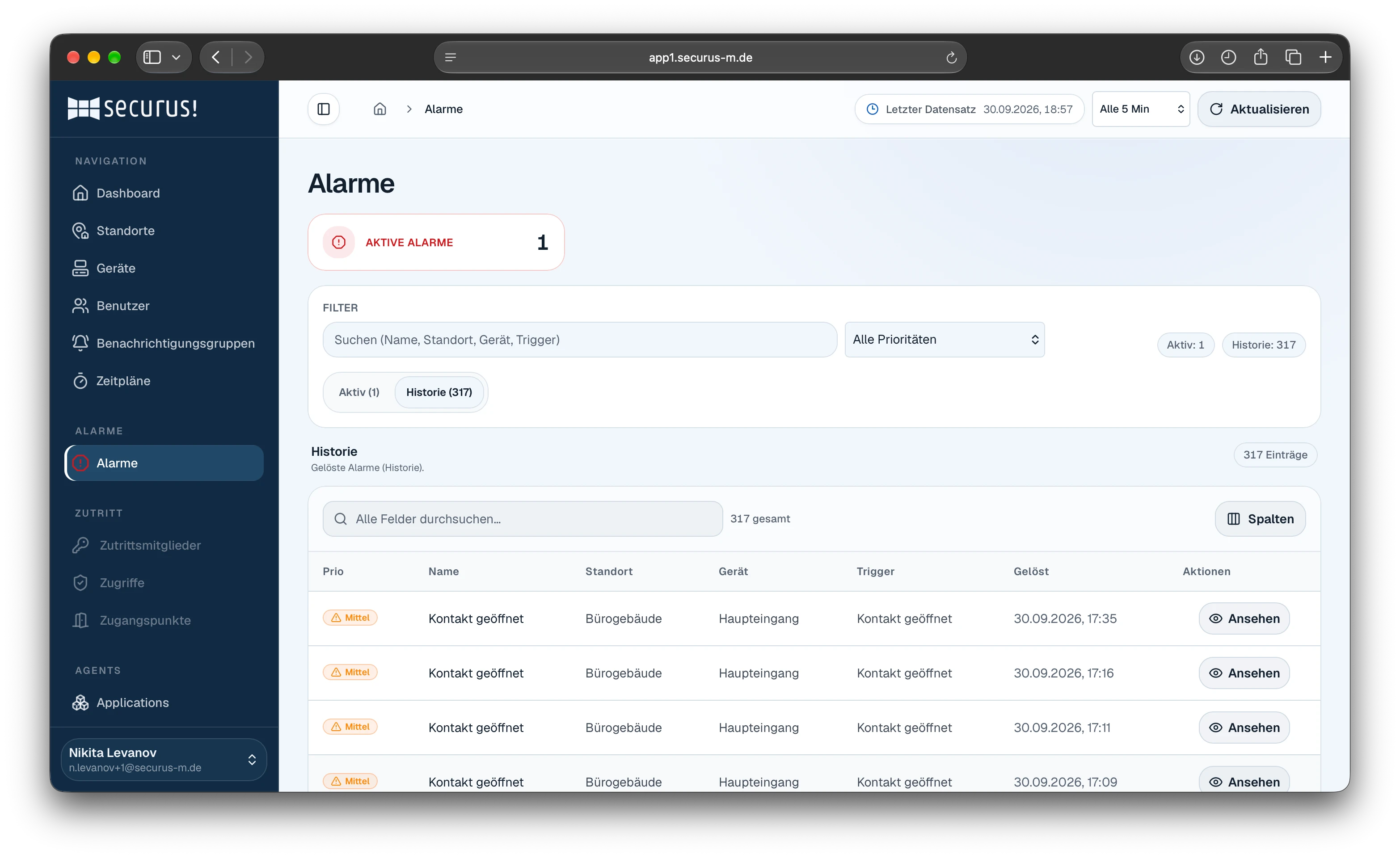Click the securus! logo
The height and width of the screenshot is (858, 1400).
pyautogui.click(x=132, y=108)
